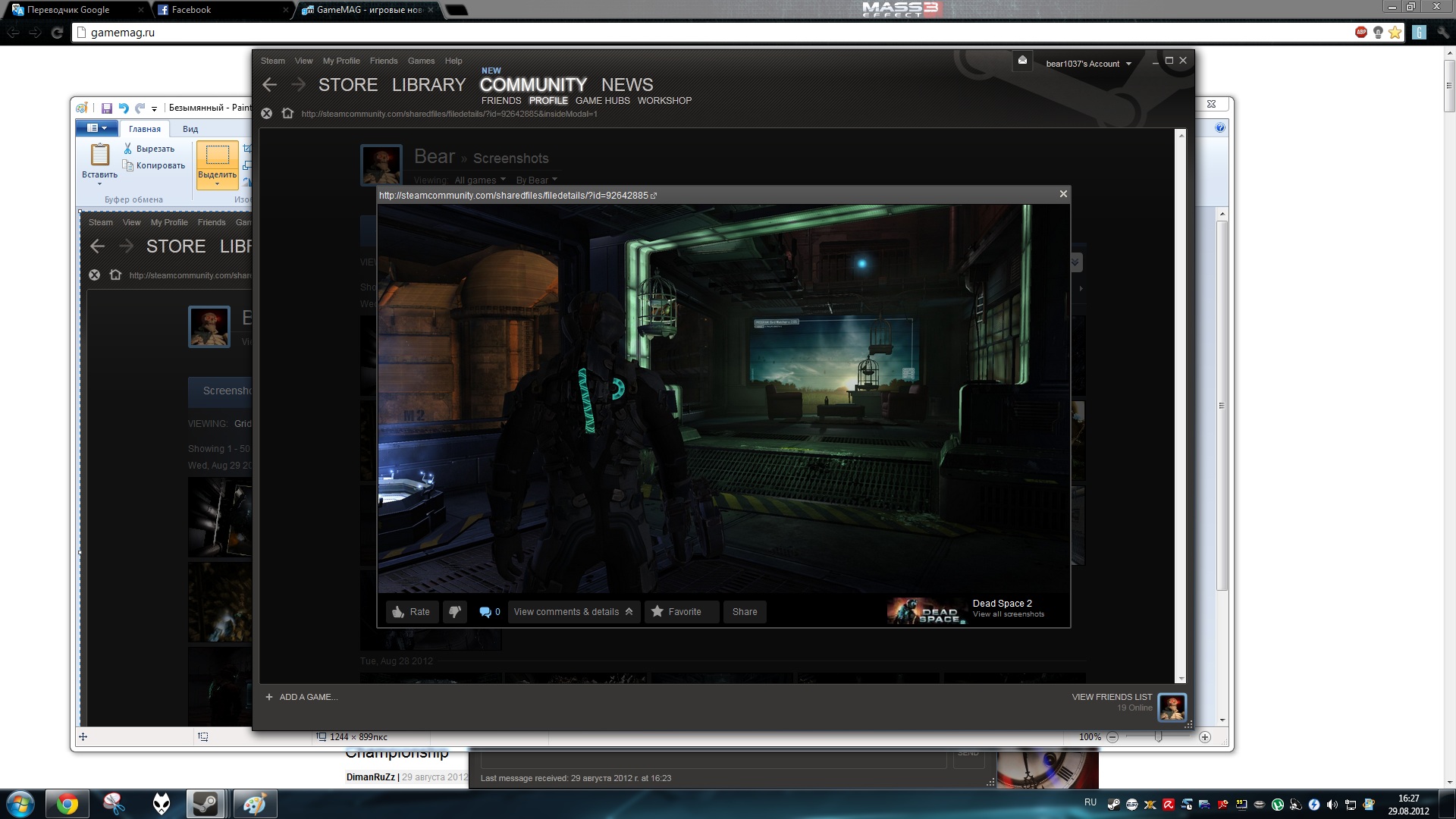Give the screenshot a thumbs down
Screen dimensions: 1456x819
[x=455, y=612]
